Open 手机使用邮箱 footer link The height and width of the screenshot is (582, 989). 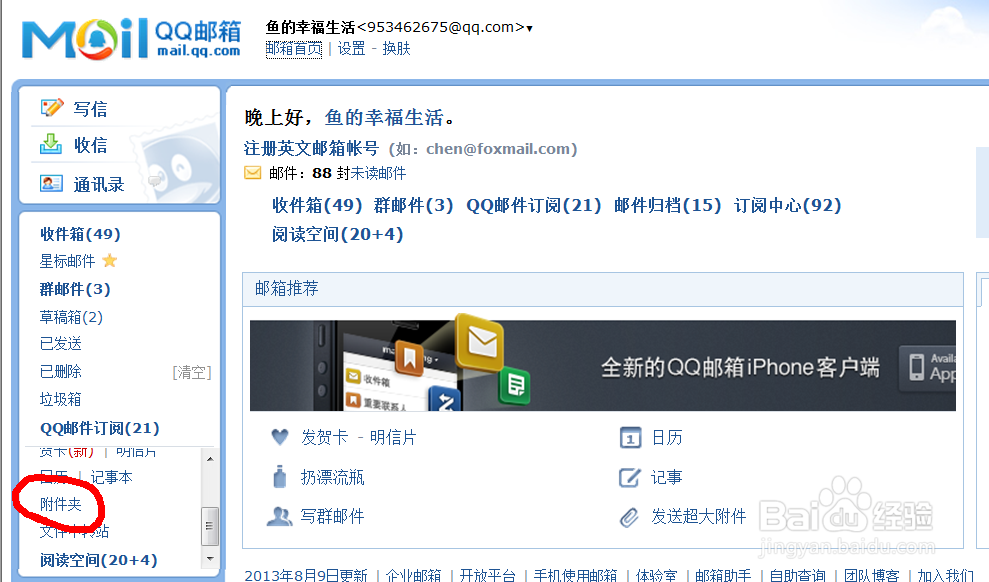pos(576,574)
